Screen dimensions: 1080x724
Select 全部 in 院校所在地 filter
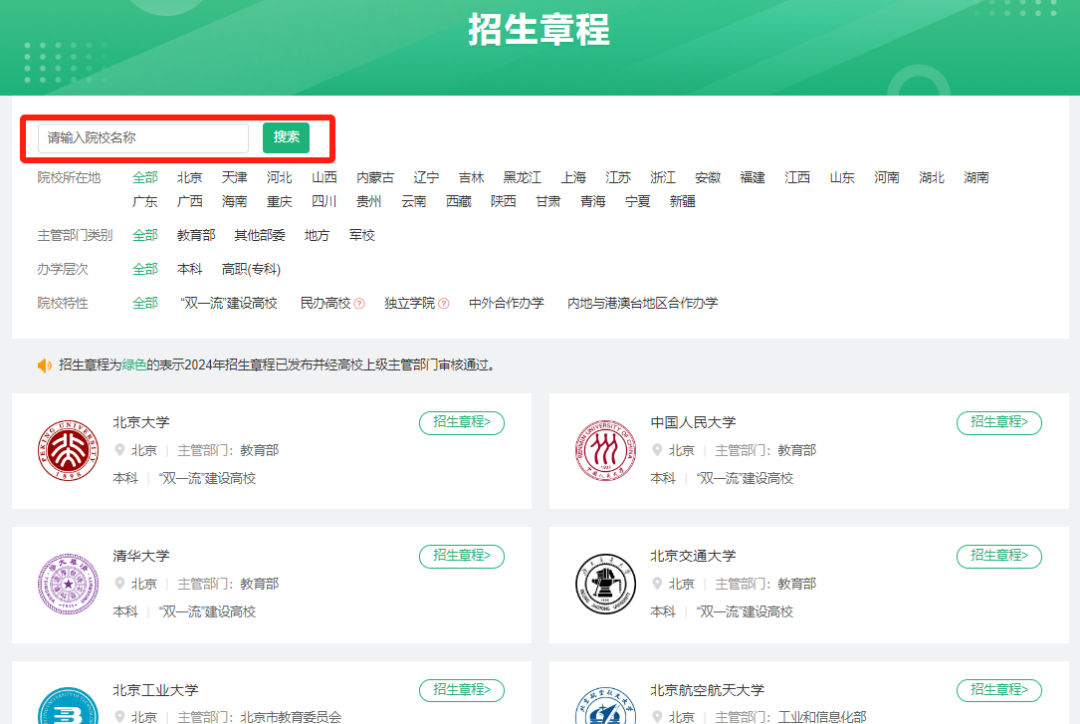click(x=145, y=178)
